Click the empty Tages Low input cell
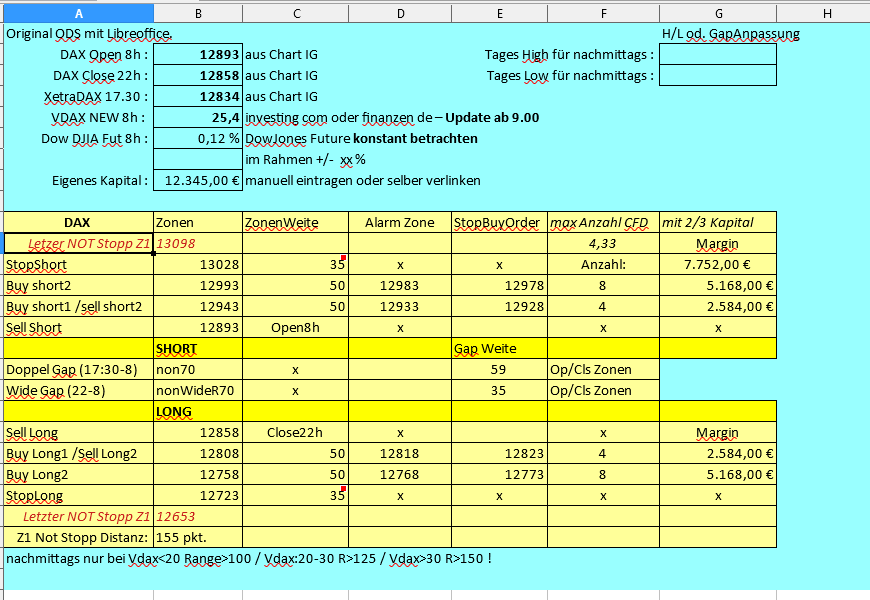The height and width of the screenshot is (600, 870). pyautogui.click(x=718, y=75)
